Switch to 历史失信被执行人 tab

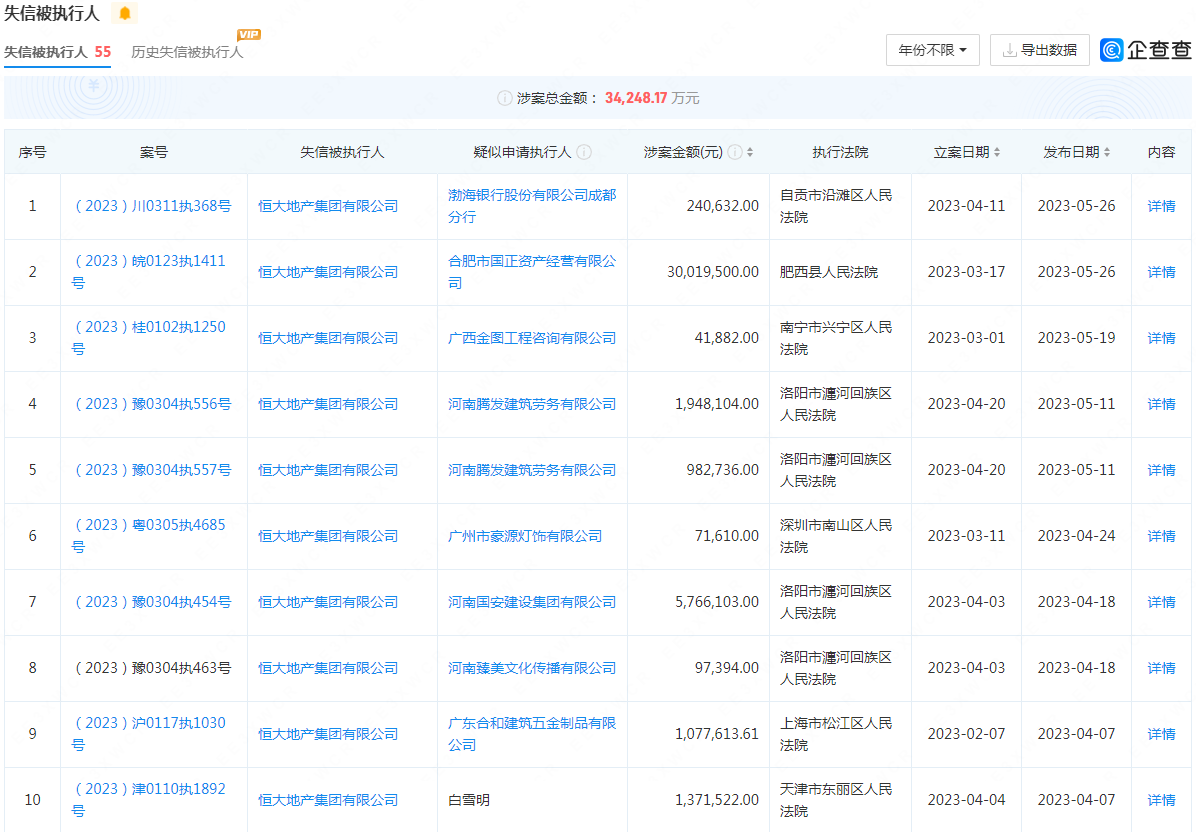click(x=187, y=52)
